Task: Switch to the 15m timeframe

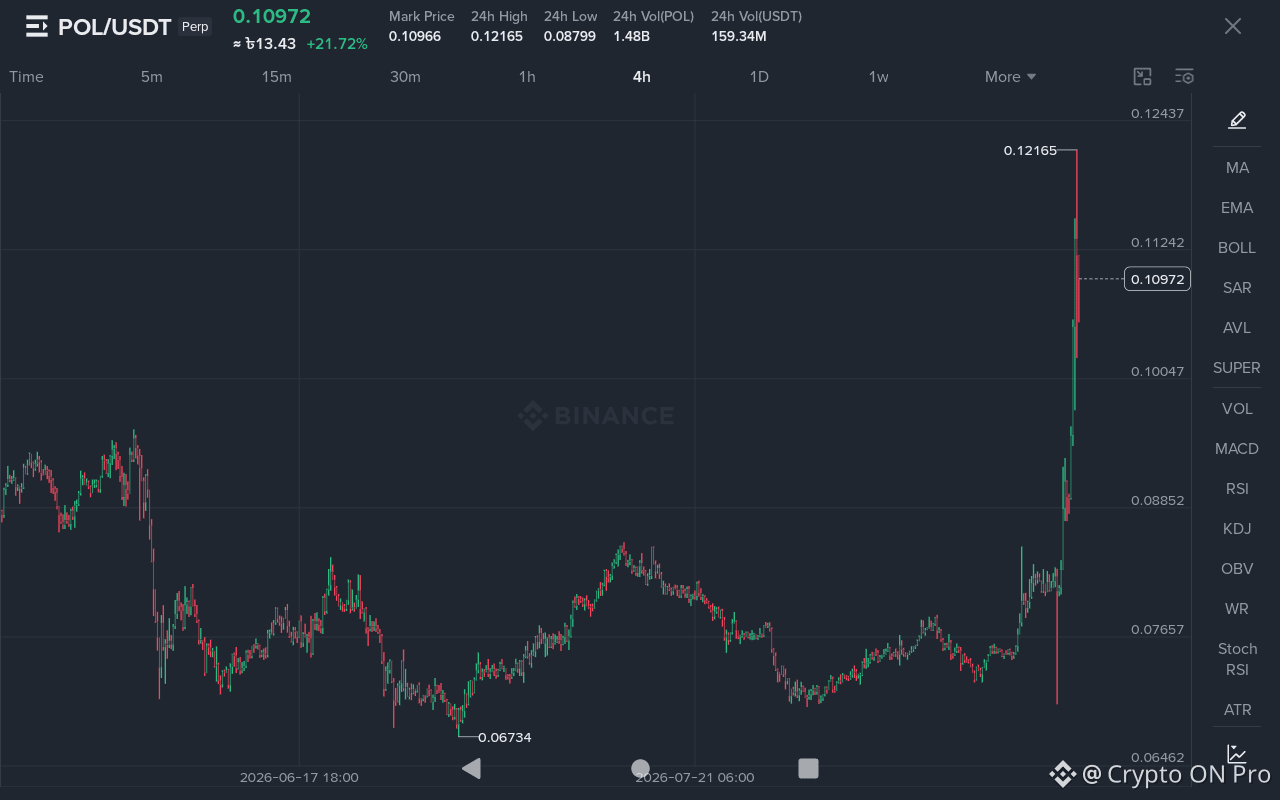Action: tap(277, 77)
